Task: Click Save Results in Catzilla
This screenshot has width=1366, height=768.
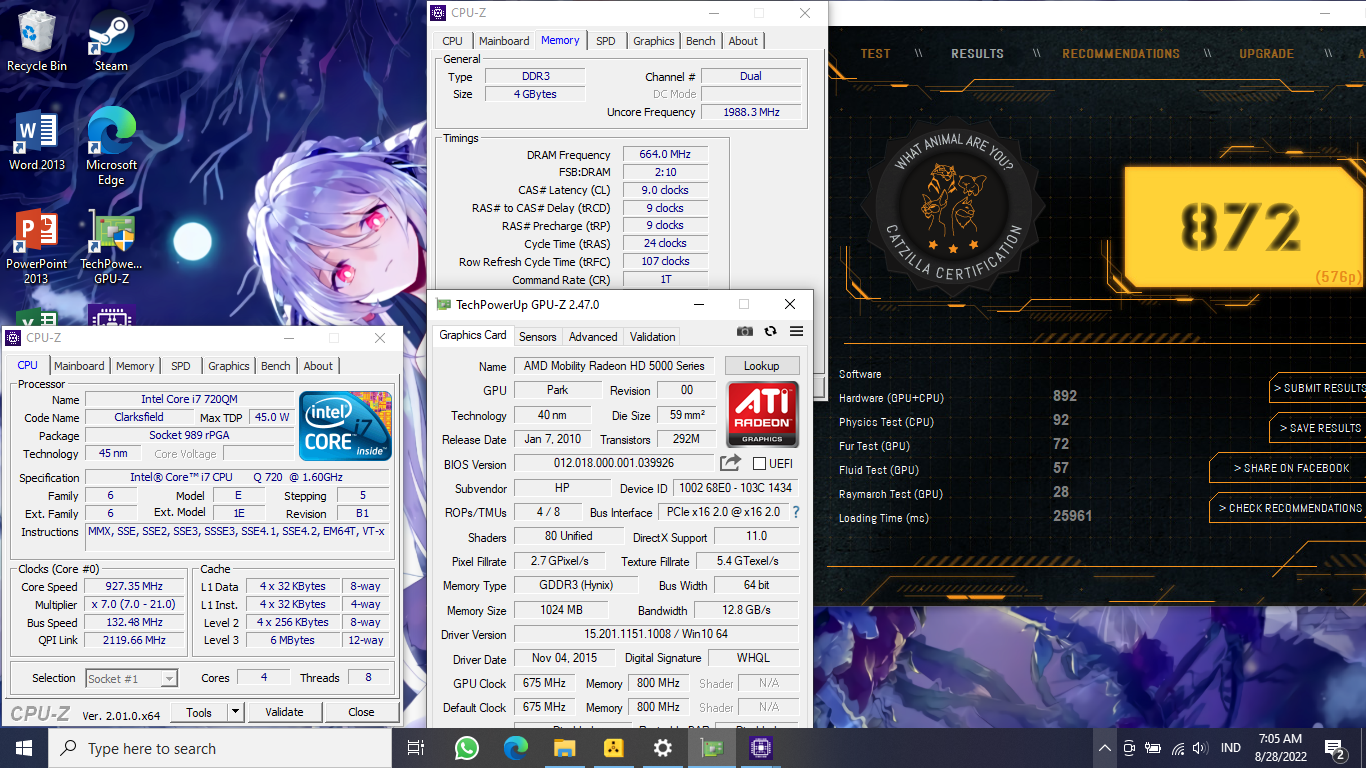Action: pos(1320,428)
